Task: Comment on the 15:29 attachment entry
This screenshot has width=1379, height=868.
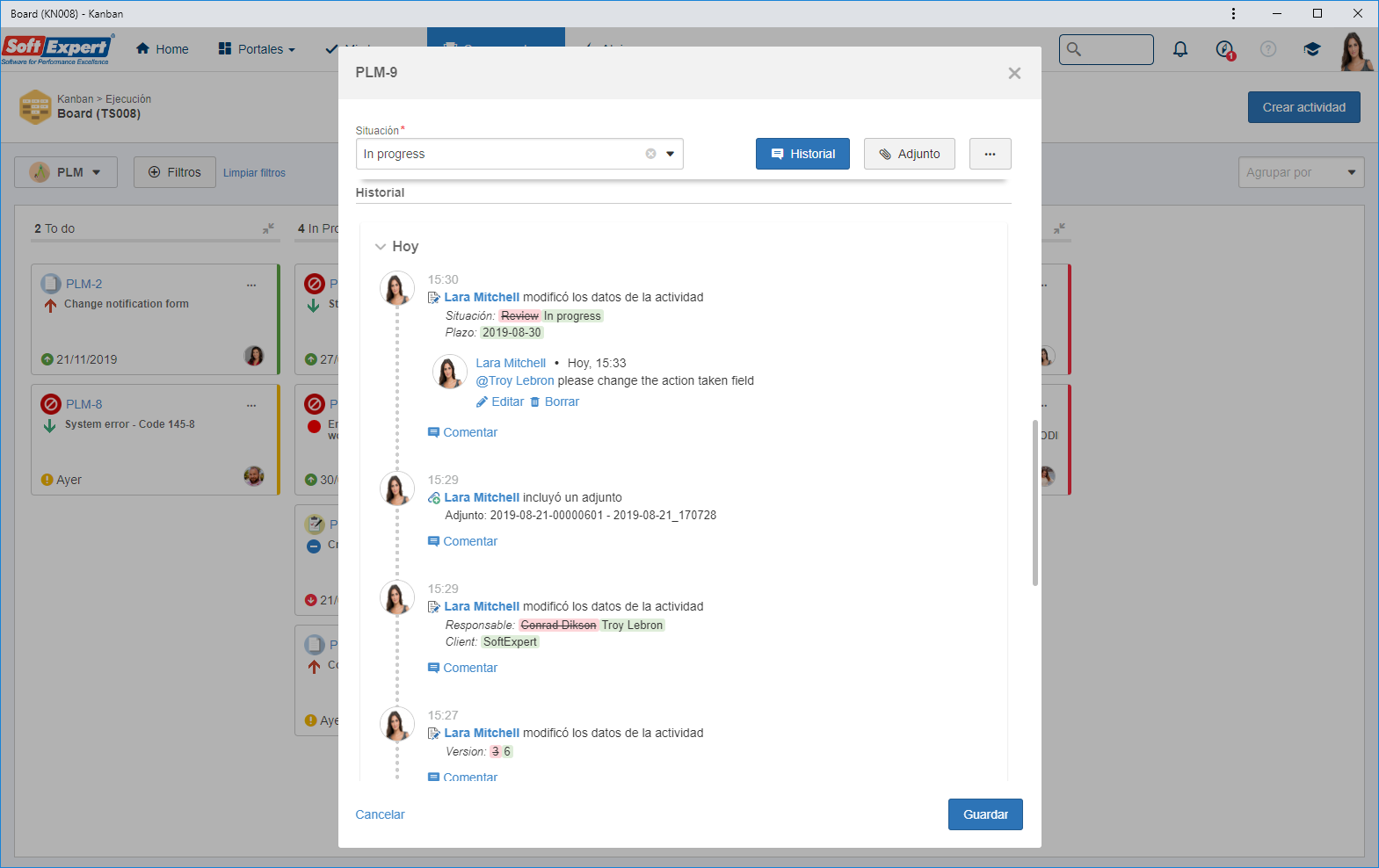Action: pyautogui.click(x=462, y=541)
